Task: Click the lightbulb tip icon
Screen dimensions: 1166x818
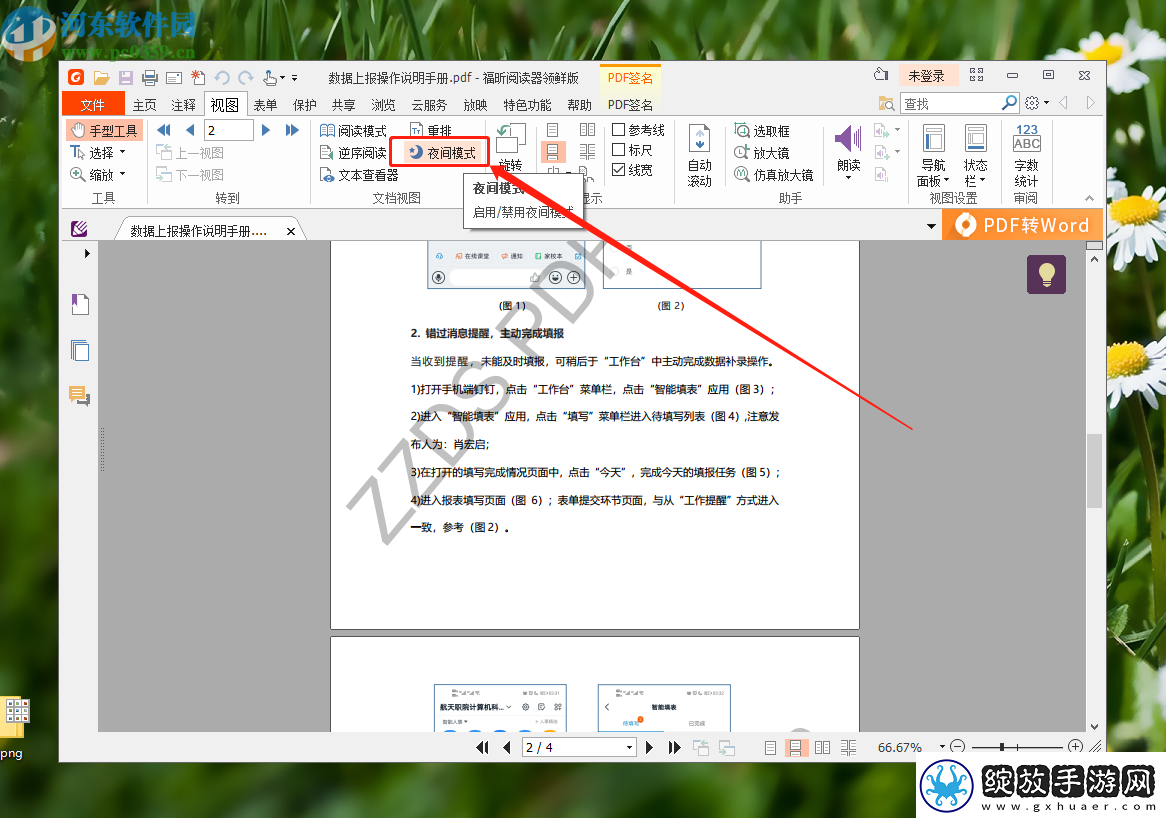Action: (1046, 274)
